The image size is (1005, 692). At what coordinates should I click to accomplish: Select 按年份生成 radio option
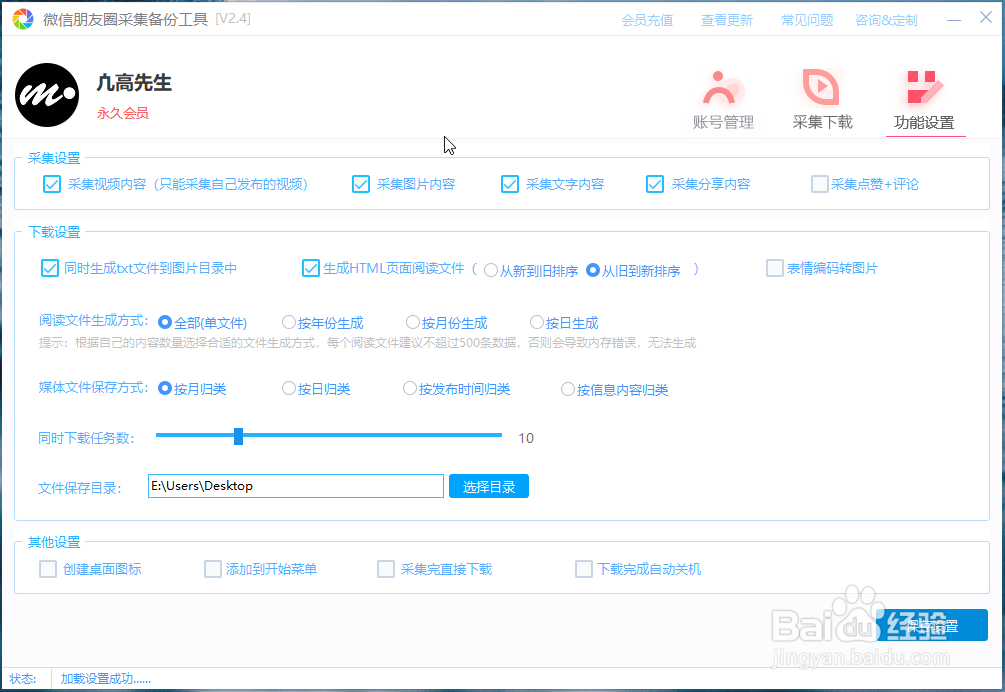pyautogui.click(x=289, y=322)
